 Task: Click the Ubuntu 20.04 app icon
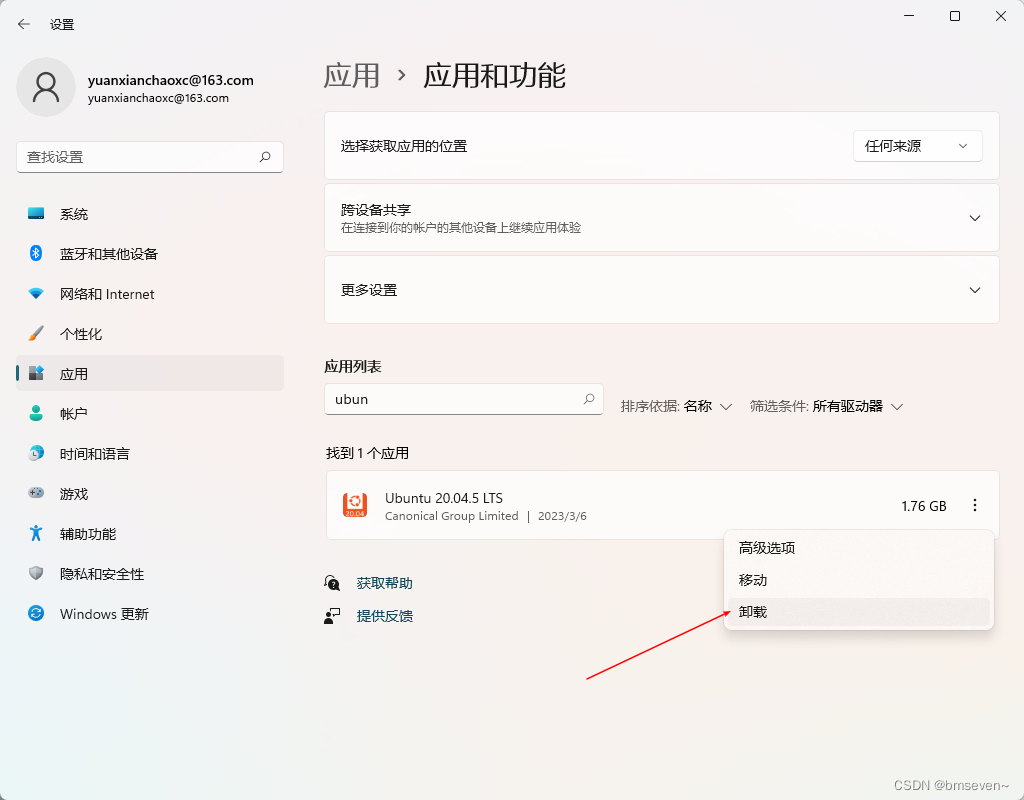click(x=355, y=505)
